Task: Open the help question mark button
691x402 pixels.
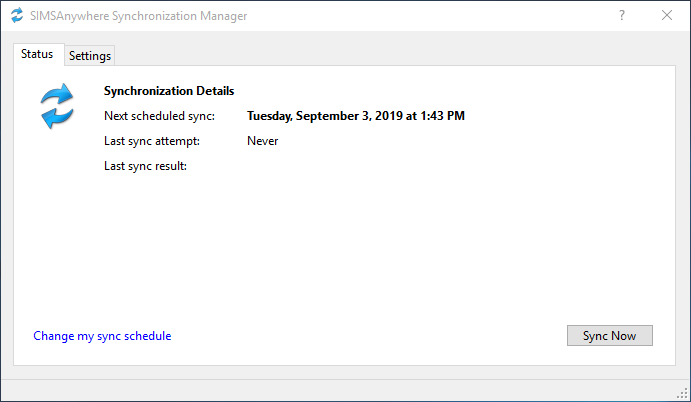Action: click(x=621, y=15)
